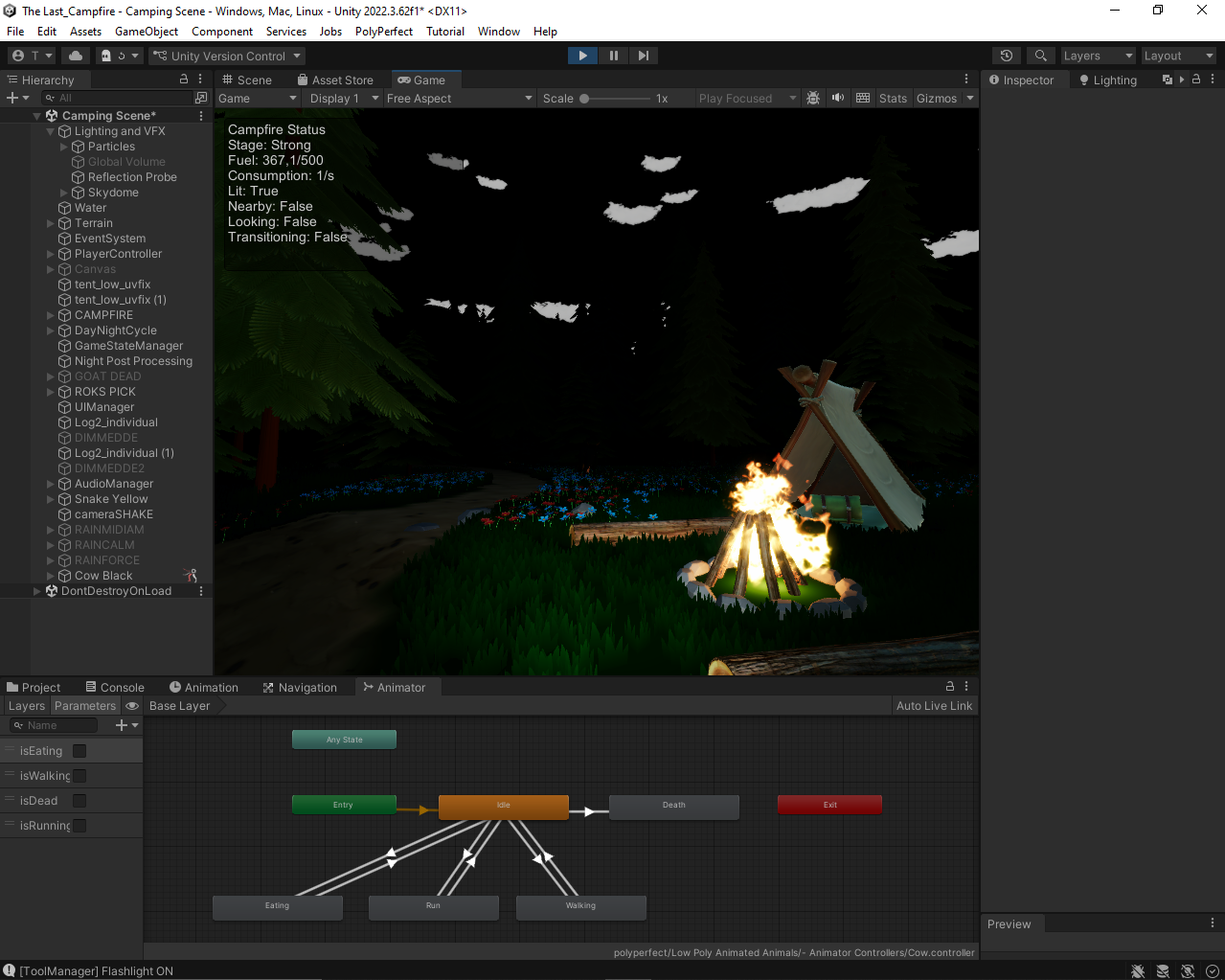The width and height of the screenshot is (1225, 980).
Task: Click the Inspector lock icon
Action: [1196, 80]
